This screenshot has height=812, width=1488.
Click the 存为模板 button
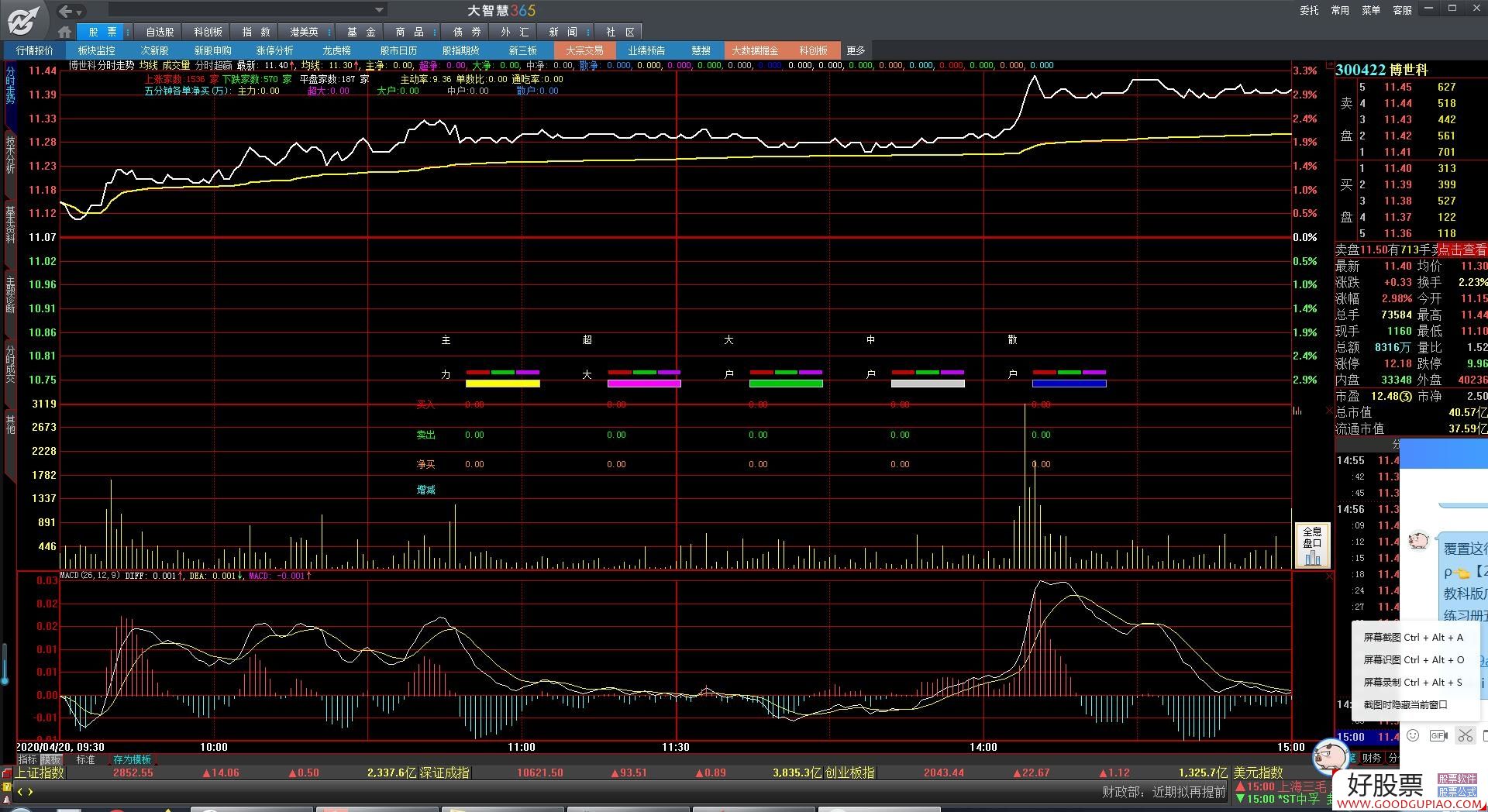point(132,759)
